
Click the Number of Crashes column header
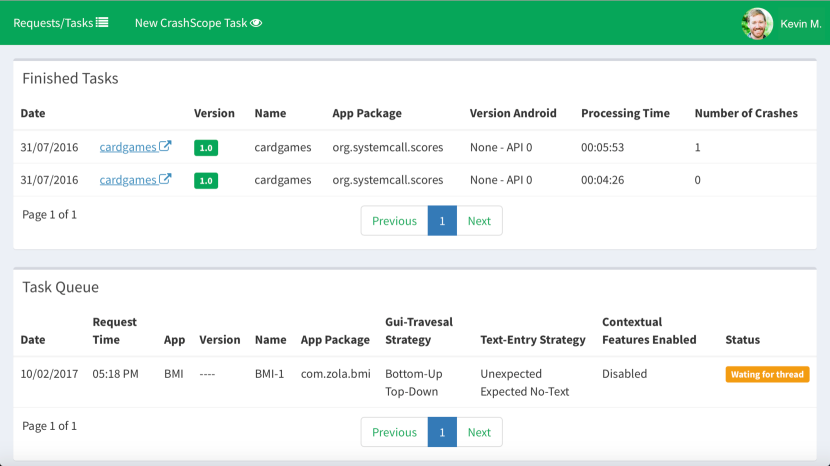[x=746, y=113]
